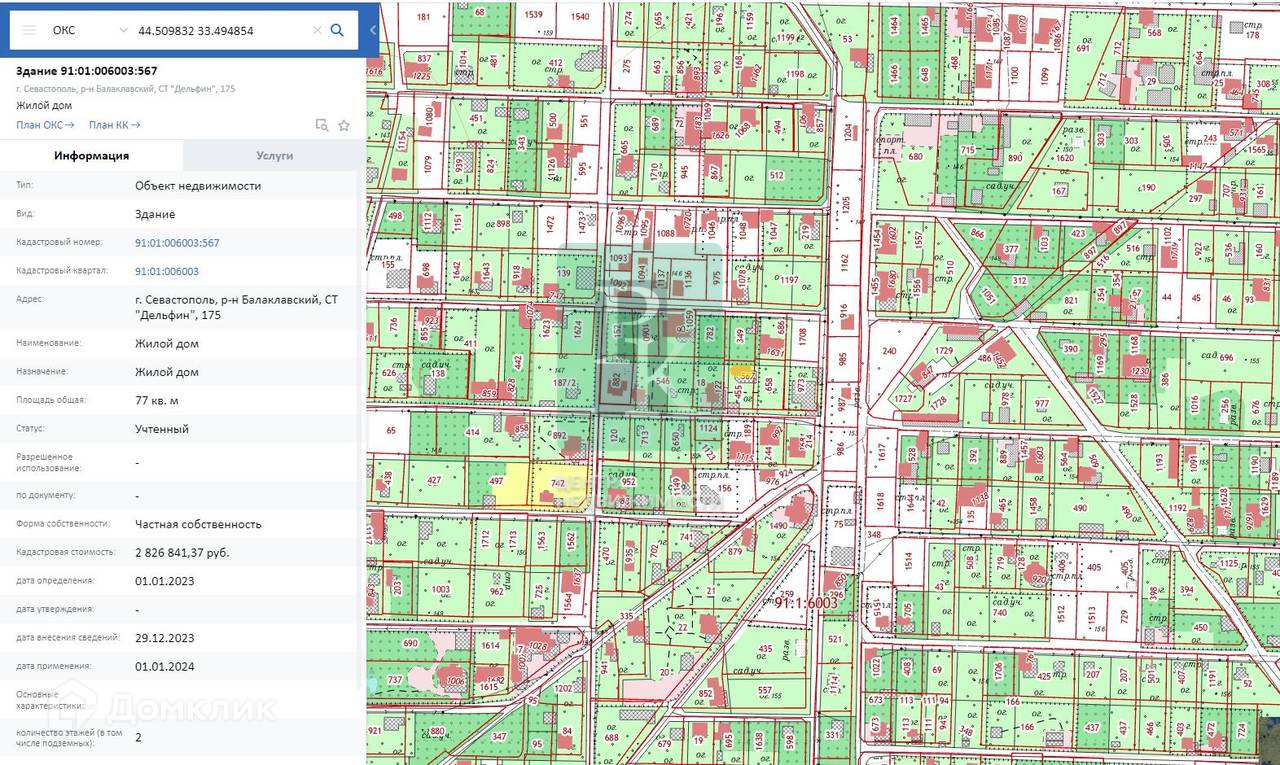Switch to the Услуги tab
The height and width of the screenshot is (765, 1280).
pyautogui.click(x=274, y=156)
